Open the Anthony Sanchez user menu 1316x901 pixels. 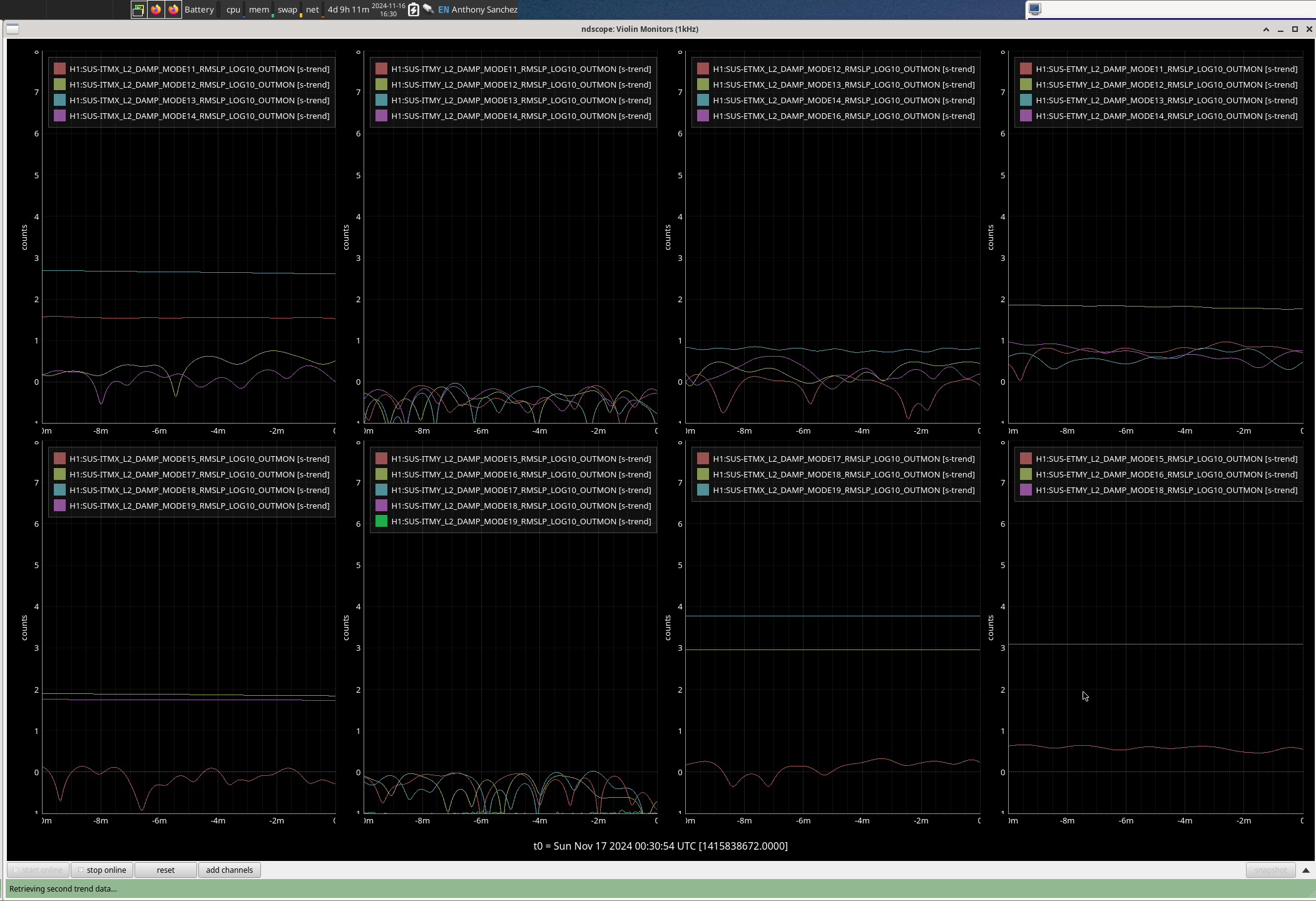coord(484,9)
